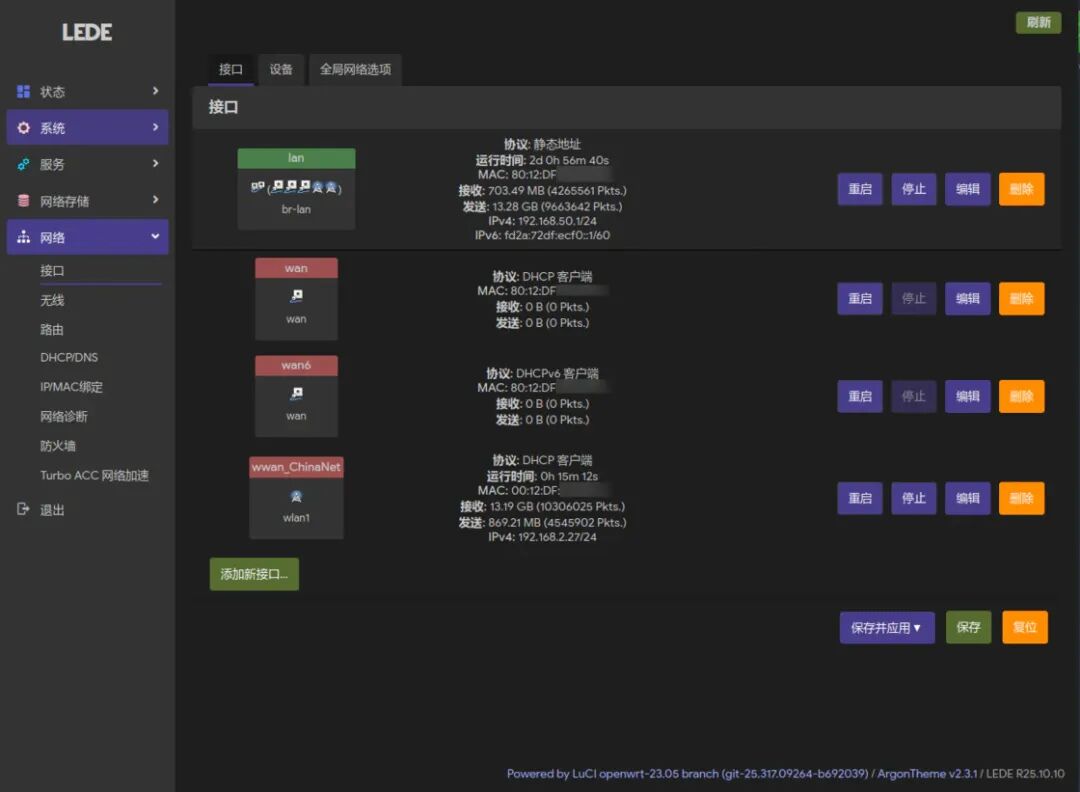
Task: Open the IP/MAC绑定 submenu item
Action: pos(72,387)
